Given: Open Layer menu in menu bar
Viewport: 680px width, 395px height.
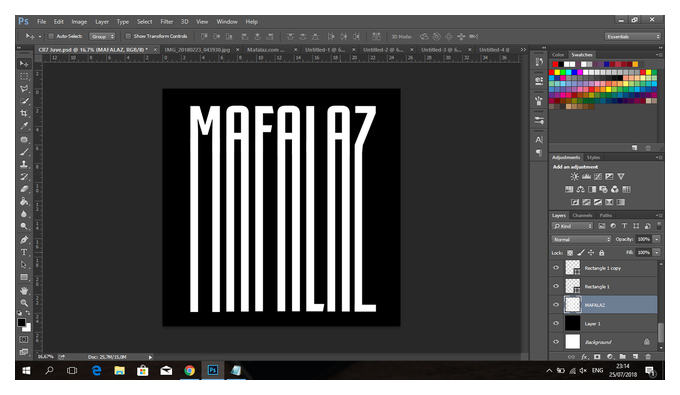Looking at the screenshot, I should point(102,22).
